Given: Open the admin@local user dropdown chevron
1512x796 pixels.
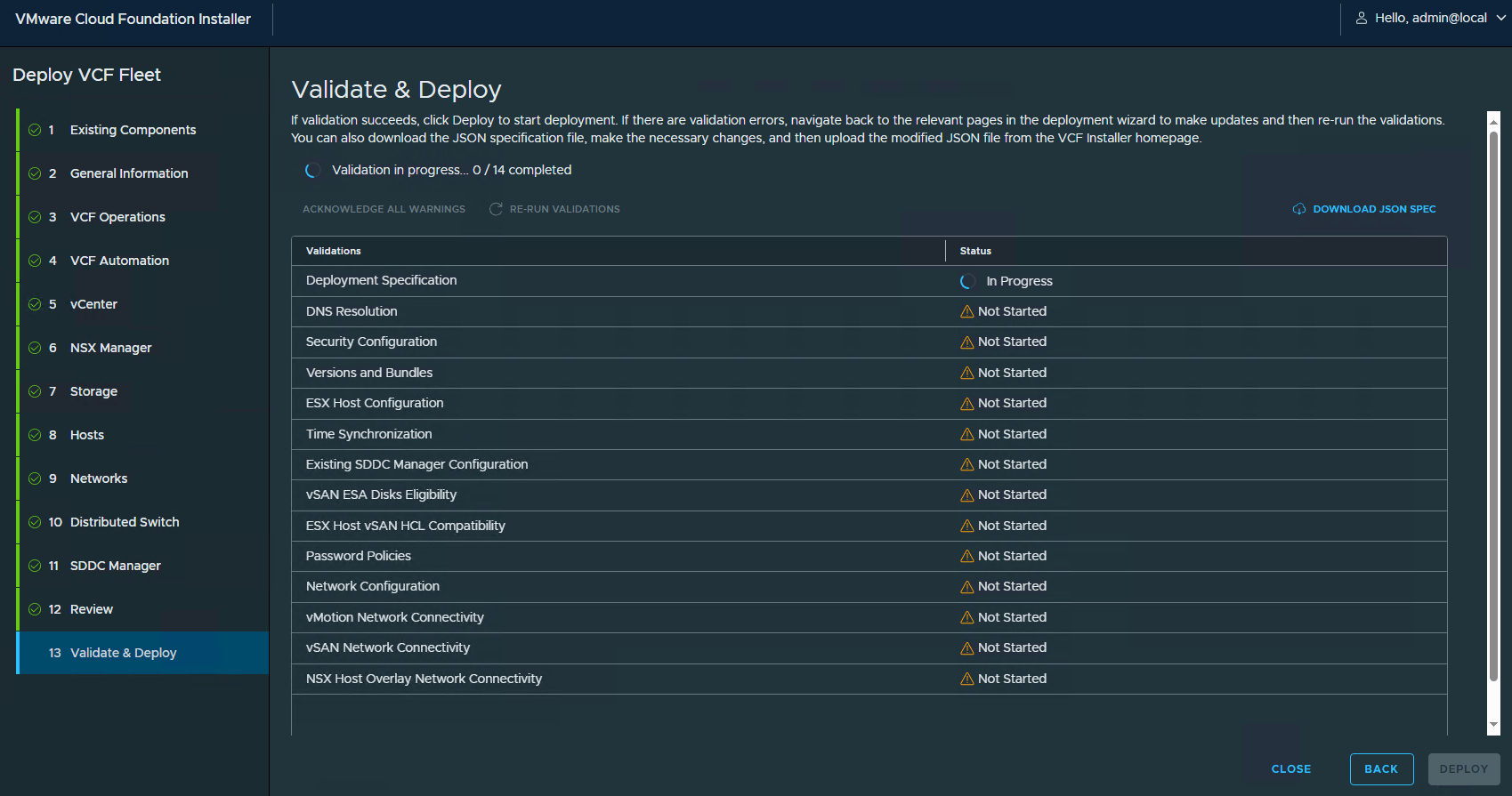Looking at the screenshot, I should tap(1500, 18).
